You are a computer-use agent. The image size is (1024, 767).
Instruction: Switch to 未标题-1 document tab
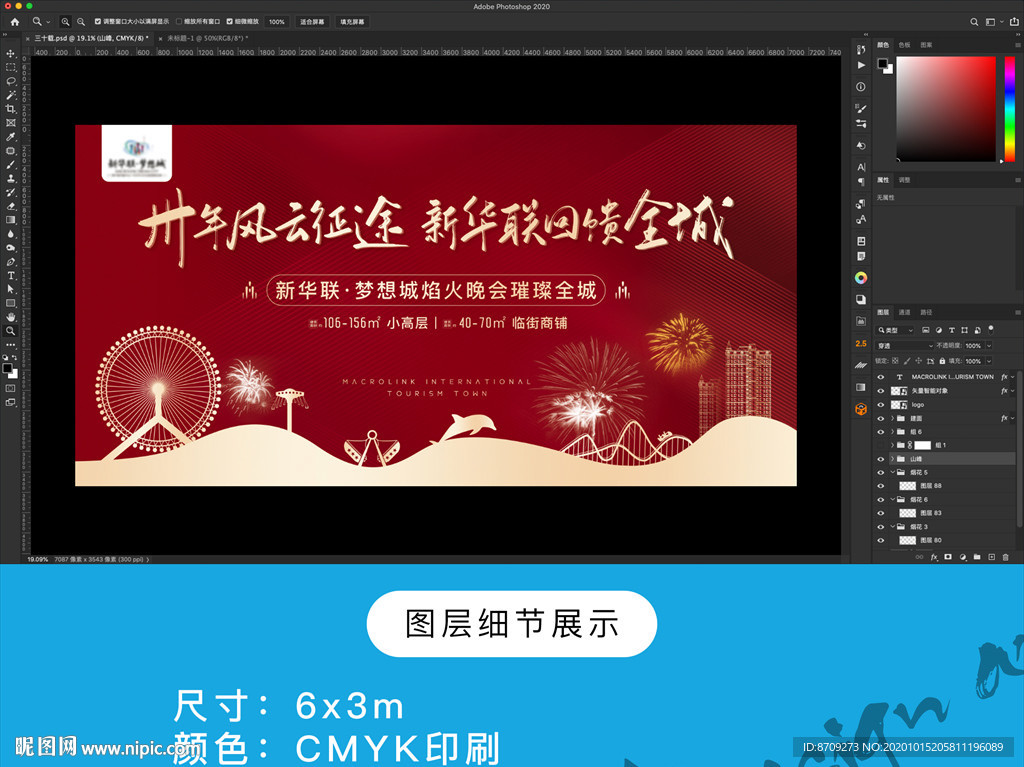[x=208, y=38]
